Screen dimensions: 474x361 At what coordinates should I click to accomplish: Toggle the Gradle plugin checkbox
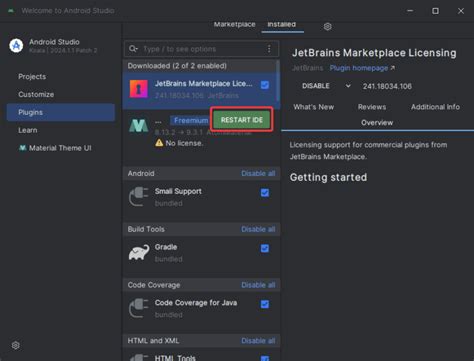[x=265, y=248]
